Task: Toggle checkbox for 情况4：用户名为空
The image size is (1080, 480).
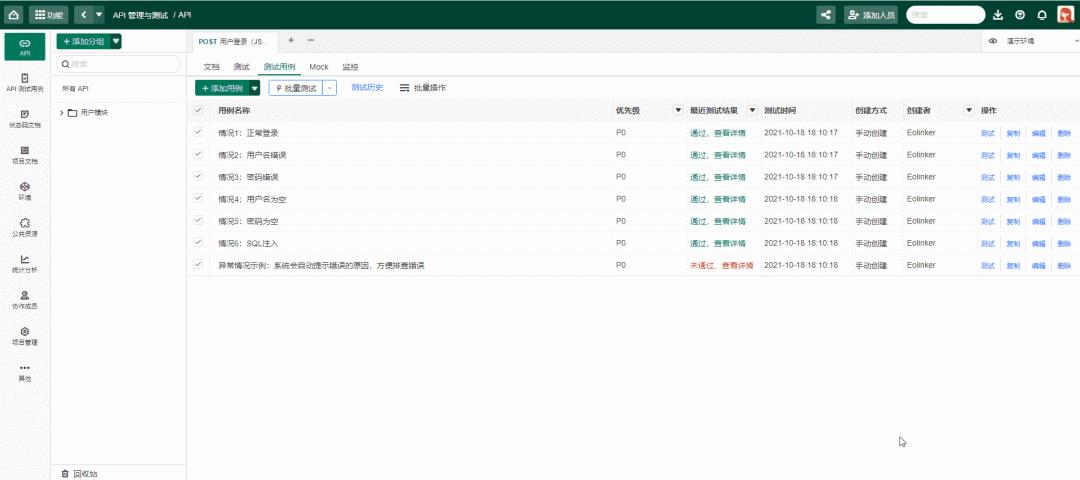Action: (198, 198)
